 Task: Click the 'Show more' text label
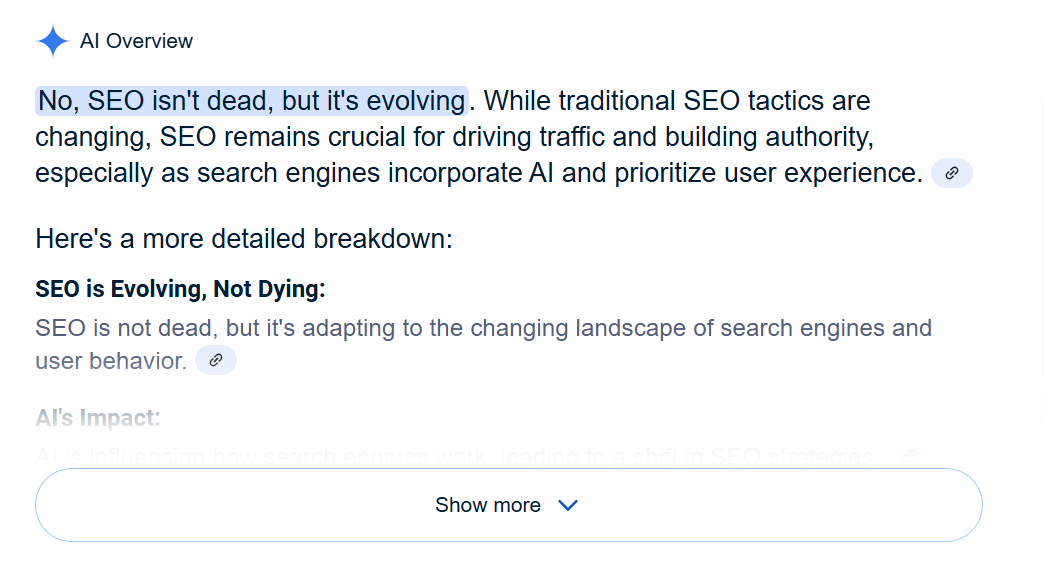click(488, 505)
